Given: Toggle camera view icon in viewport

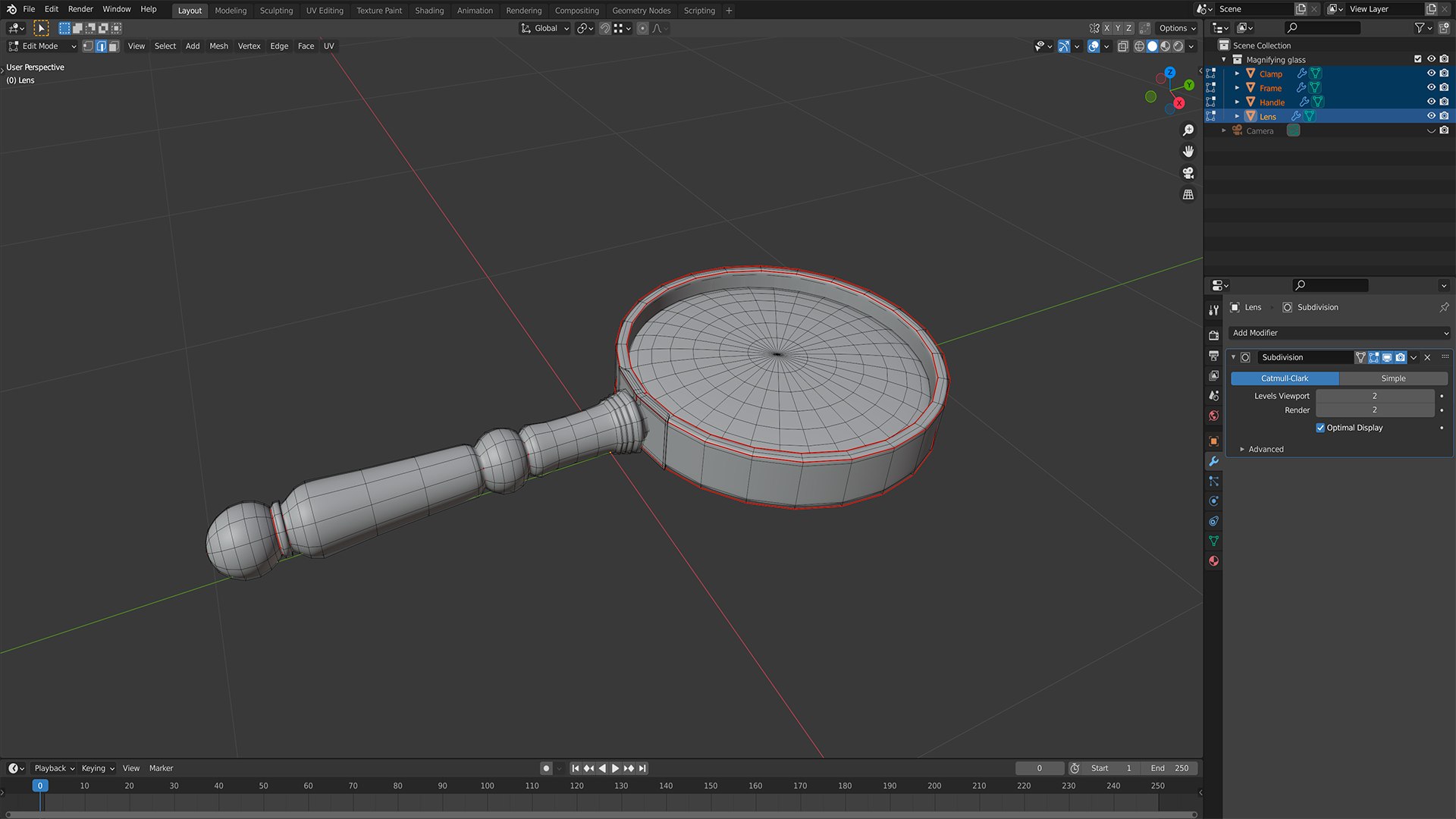Looking at the screenshot, I should coord(1188,173).
